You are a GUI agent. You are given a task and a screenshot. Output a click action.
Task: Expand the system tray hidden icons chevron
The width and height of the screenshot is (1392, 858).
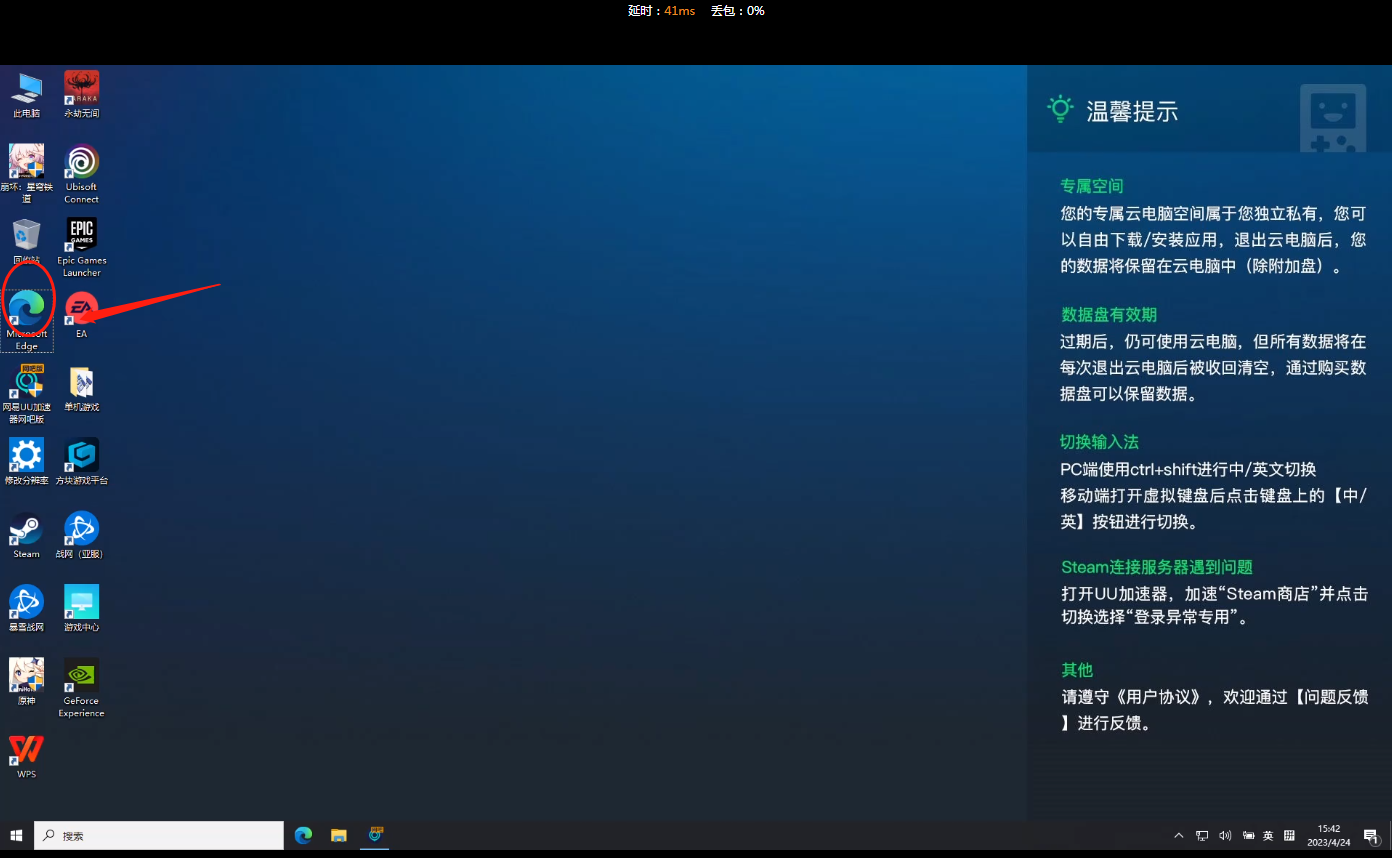pos(1178,835)
